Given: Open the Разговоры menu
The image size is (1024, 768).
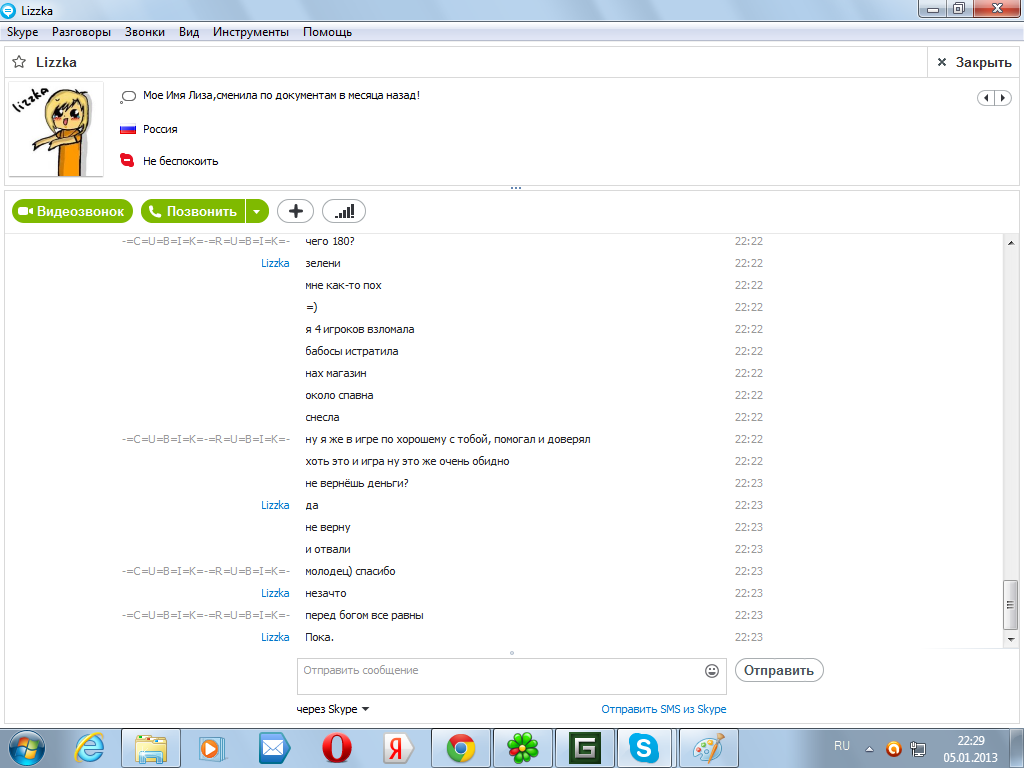Looking at the screenshot, I should coord(81,32).
